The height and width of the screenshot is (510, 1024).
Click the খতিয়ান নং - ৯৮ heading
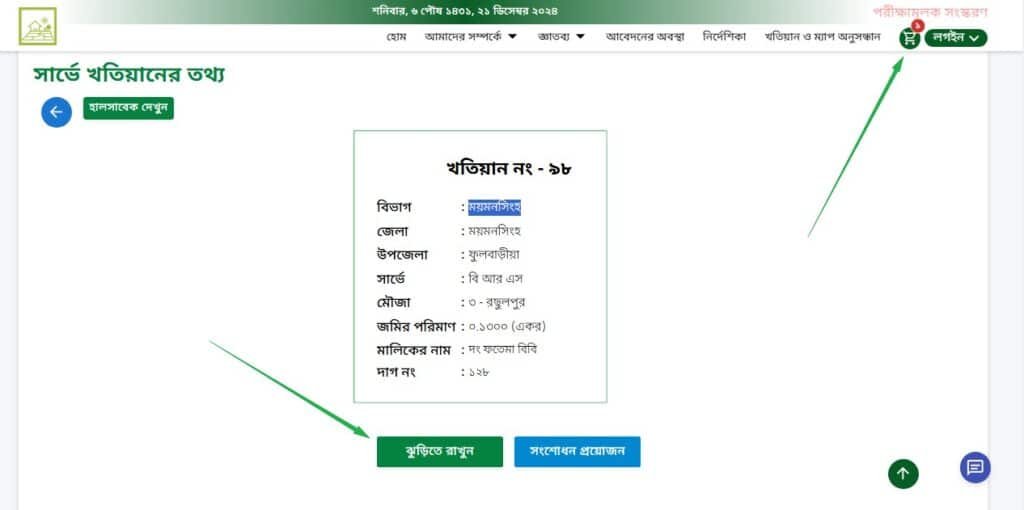[509, 168]
